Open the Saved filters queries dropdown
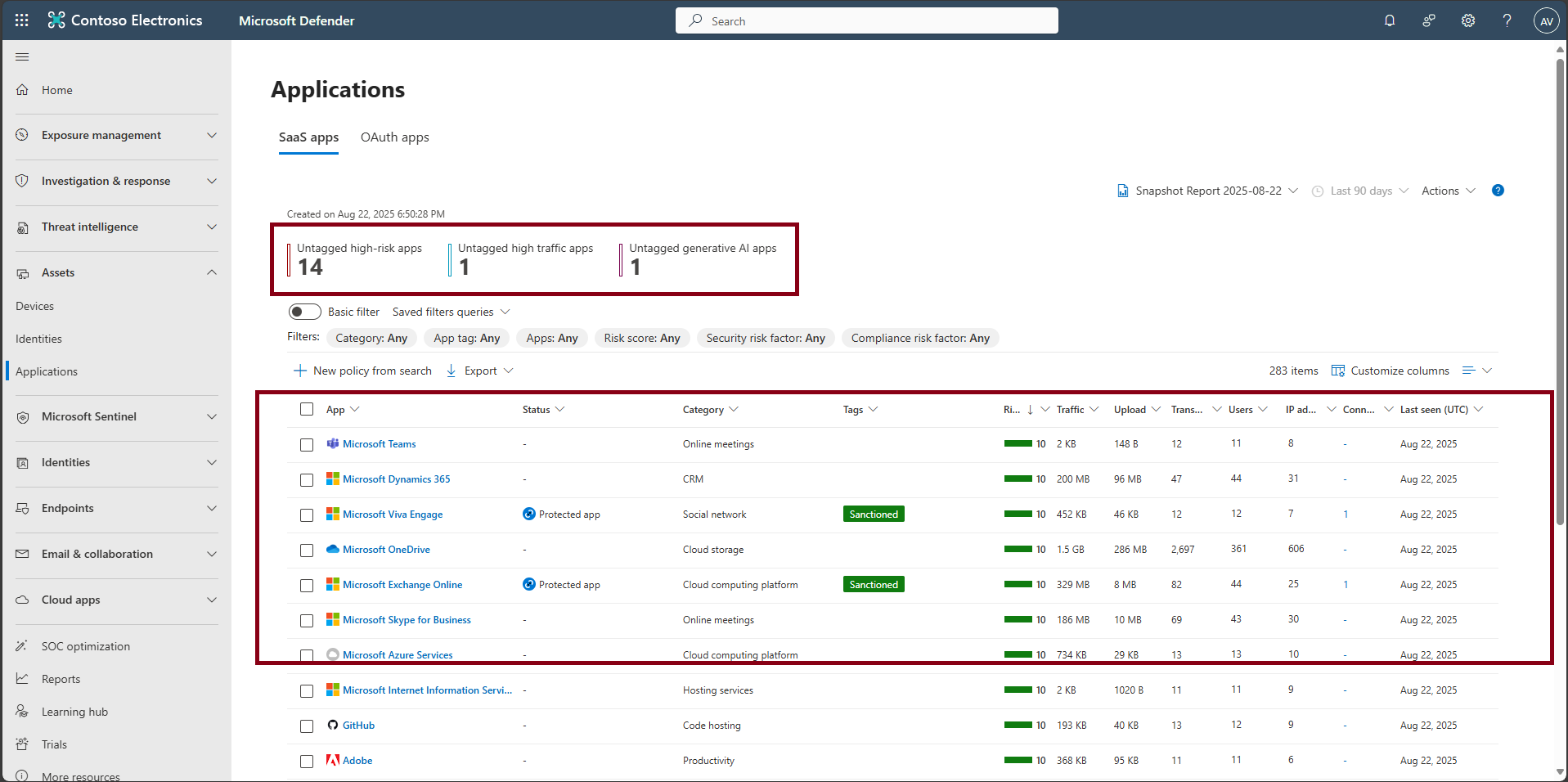 click(x=451, y=312)
